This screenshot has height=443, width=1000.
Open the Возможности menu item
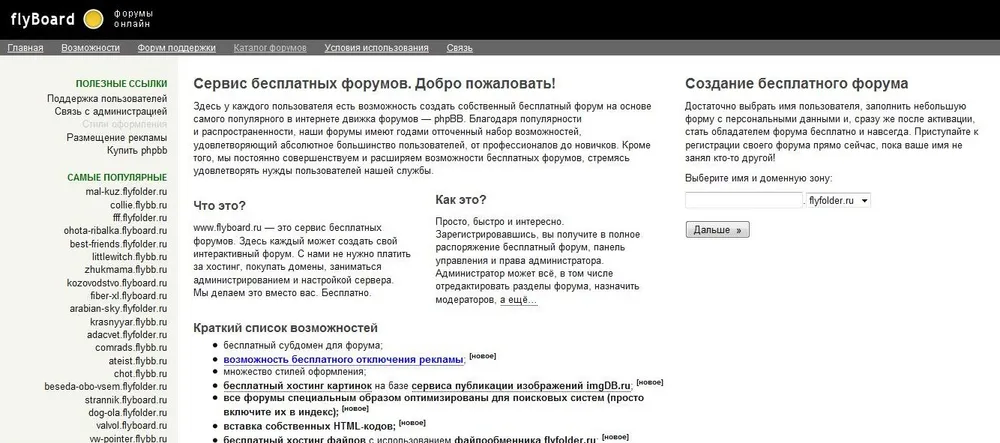coord(90,48)
